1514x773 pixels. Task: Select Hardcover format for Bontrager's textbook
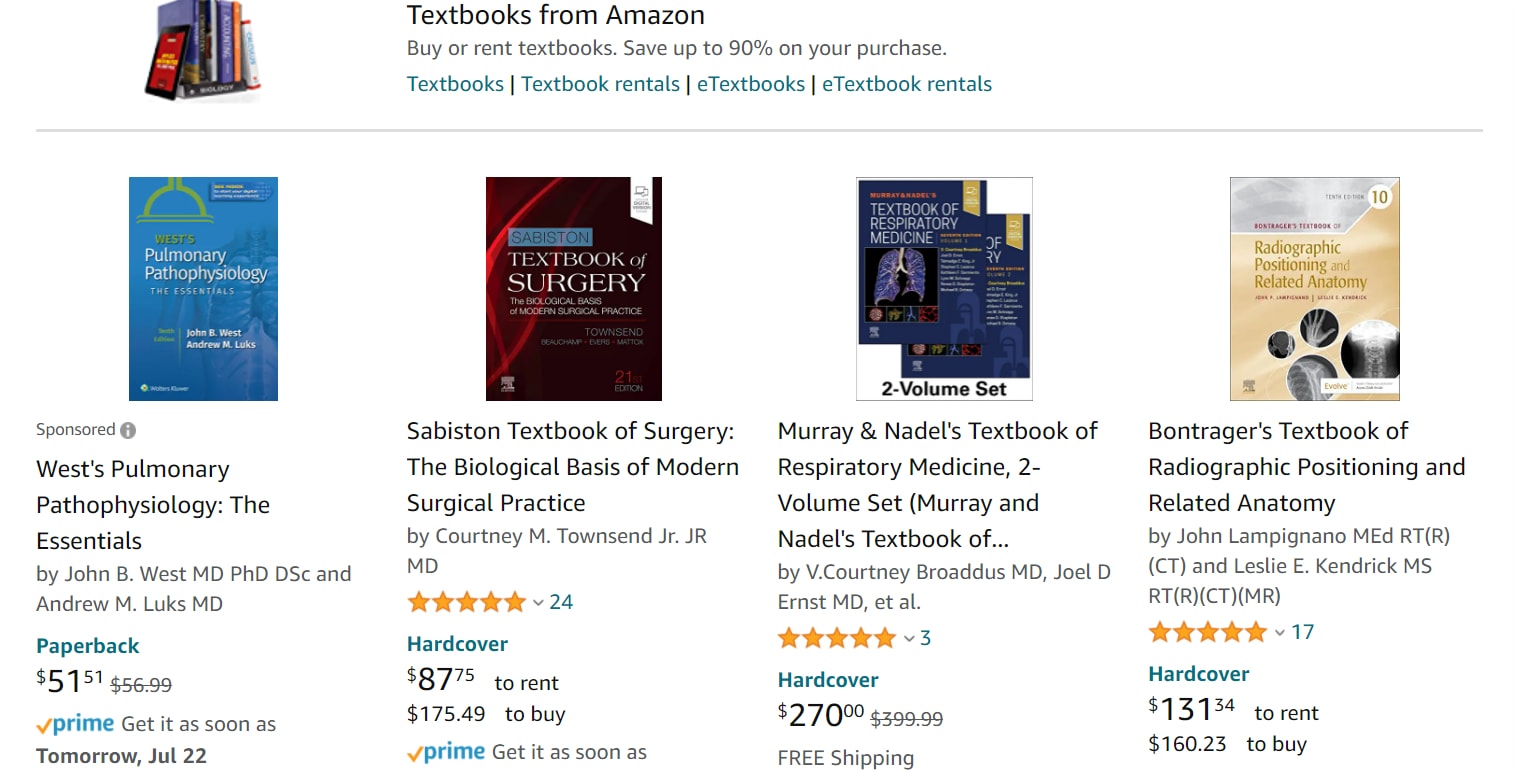point(1198,673)
